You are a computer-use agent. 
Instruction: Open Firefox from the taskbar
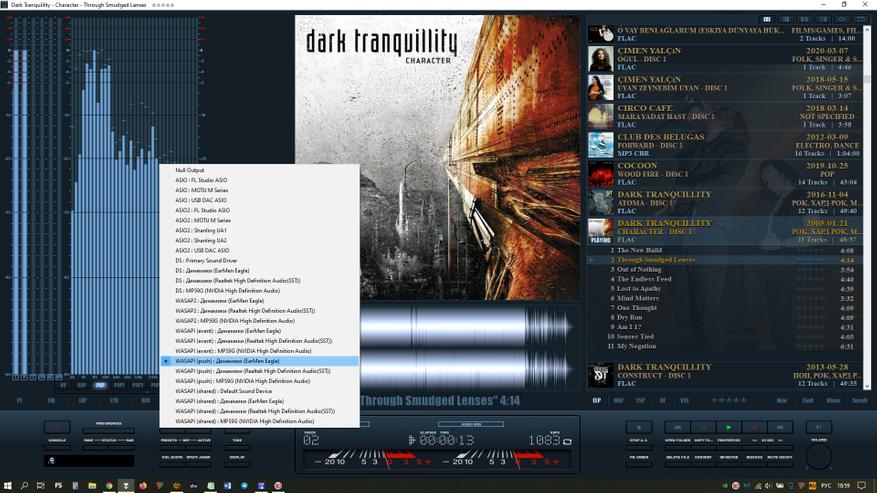143,486
